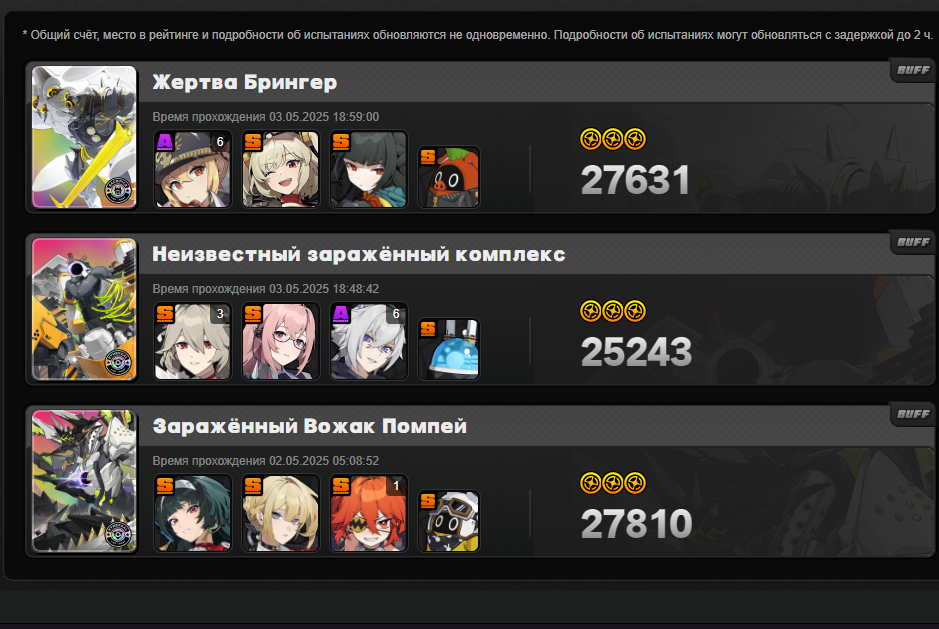This screenshot has height=629, width=939.
Task: Select dark-green-haired agent with headband
Action: (x=192, y=513)
